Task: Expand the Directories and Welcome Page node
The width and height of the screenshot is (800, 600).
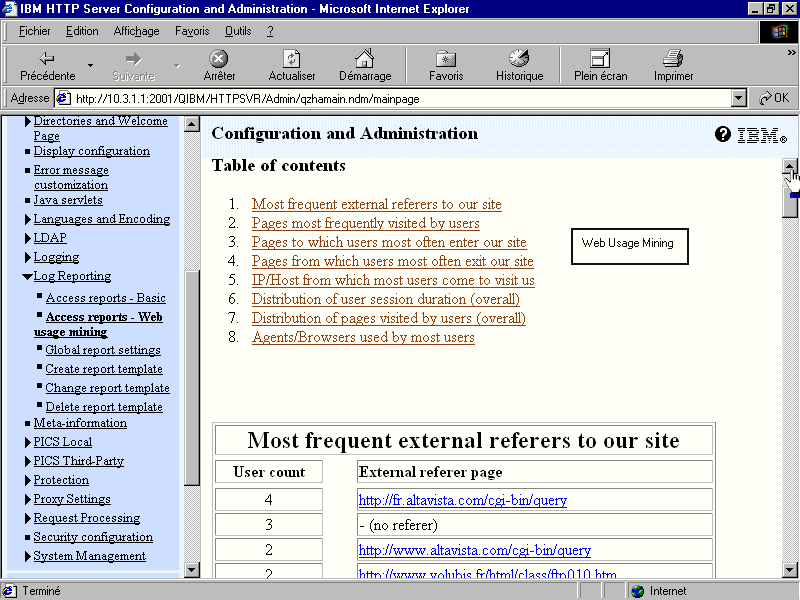Action: click(x=28, y=121)
